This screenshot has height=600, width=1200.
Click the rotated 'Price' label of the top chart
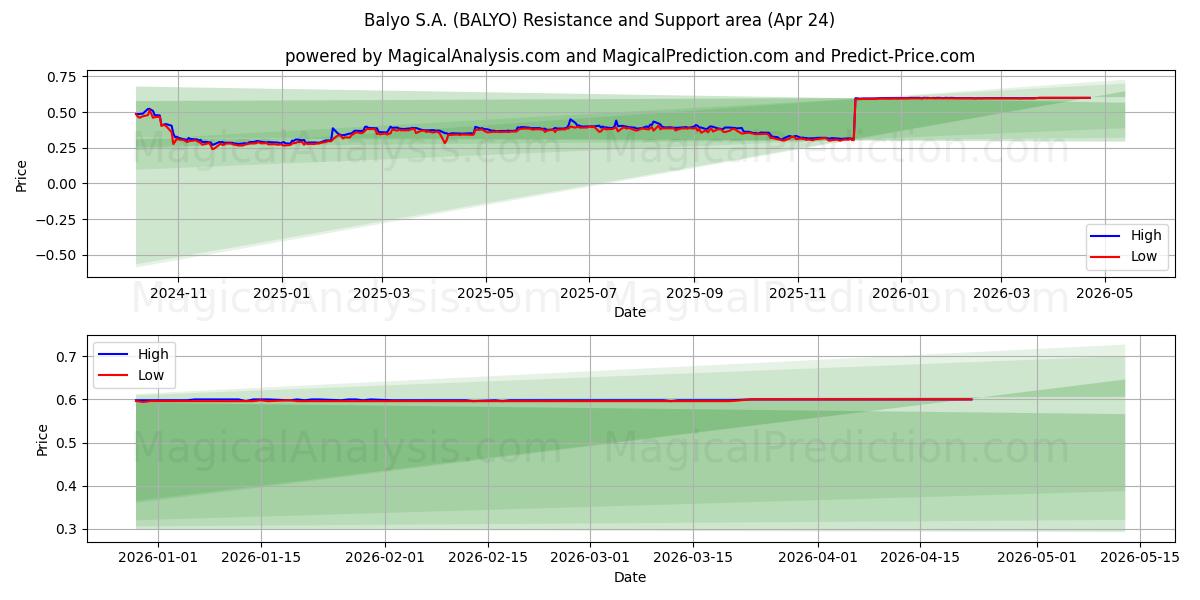click(22, 174)
